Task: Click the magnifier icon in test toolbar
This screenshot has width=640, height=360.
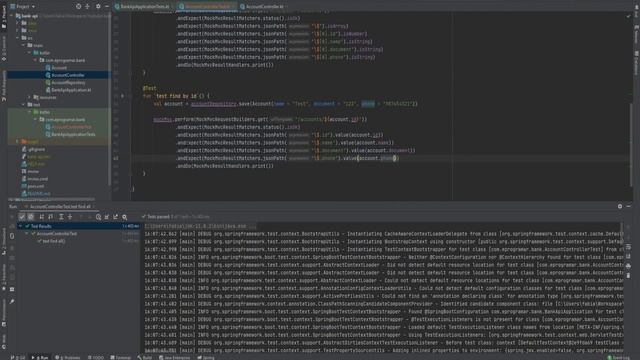Action: [x=124, y=217]
